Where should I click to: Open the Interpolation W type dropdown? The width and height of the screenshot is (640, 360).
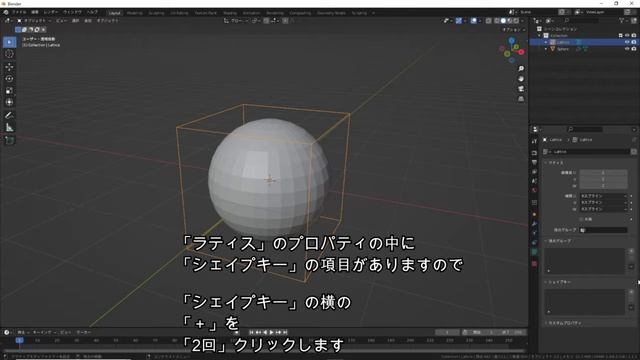click(603, 209)
